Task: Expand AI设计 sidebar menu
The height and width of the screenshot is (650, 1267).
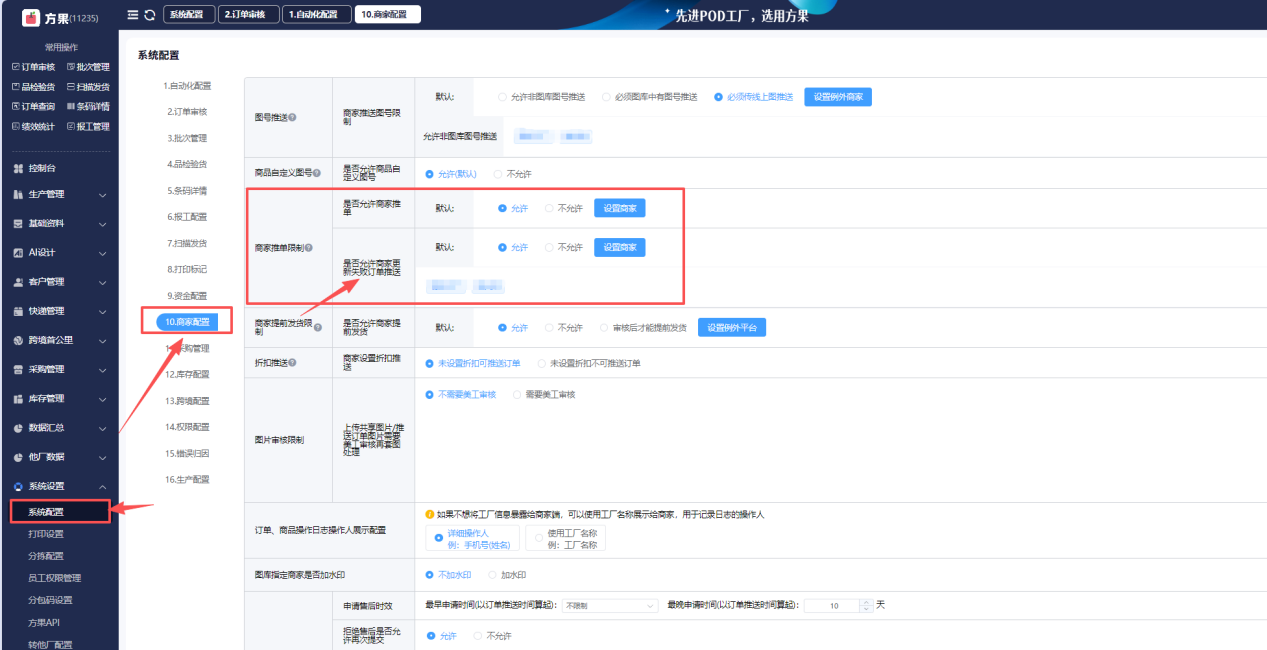Action: pos(59,253)
